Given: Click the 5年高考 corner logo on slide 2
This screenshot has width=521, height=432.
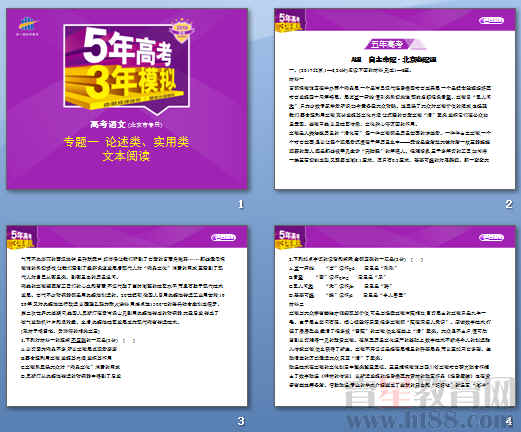Looking at the screenshot, I should click(x=289, y=22).
